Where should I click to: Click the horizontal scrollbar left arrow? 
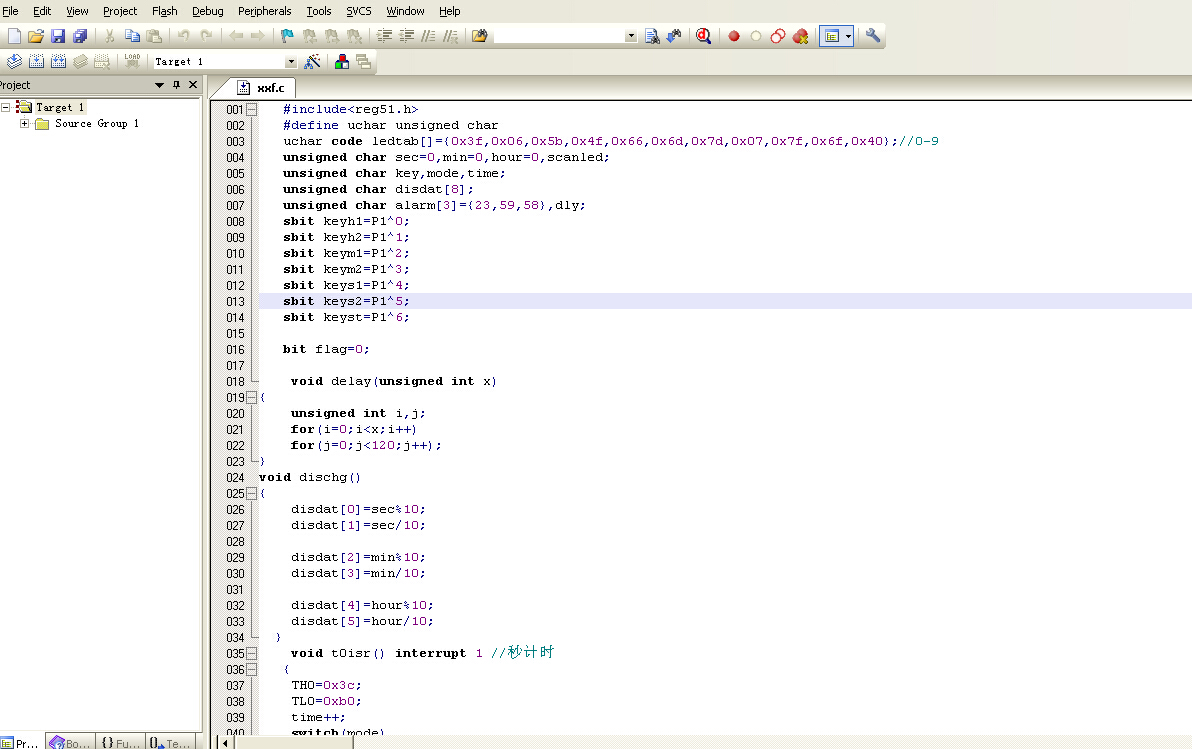tap(225, 743)
